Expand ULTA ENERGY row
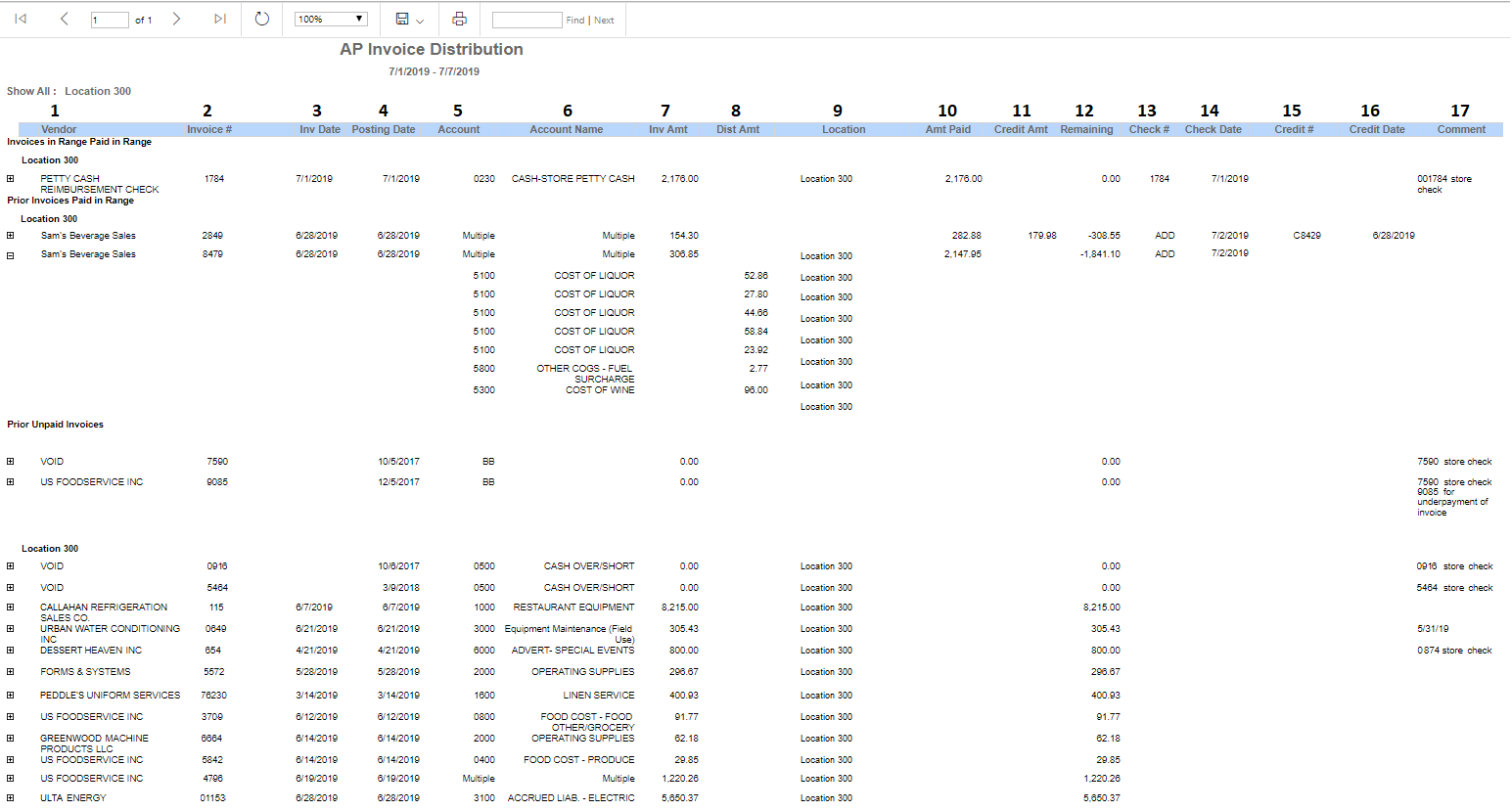Screen dimensions: 1512x811 10,798
